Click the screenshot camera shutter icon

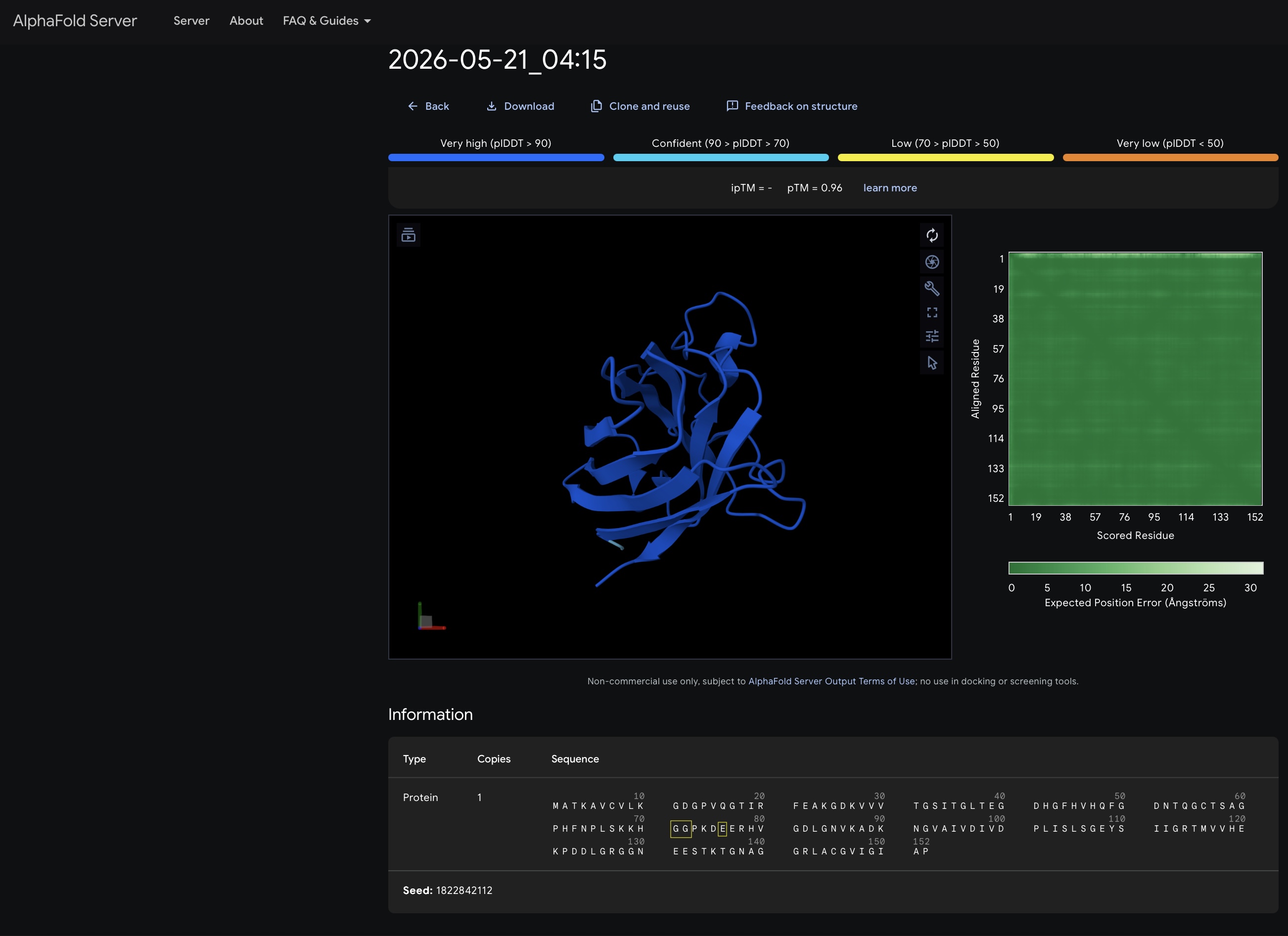(931, 262)
